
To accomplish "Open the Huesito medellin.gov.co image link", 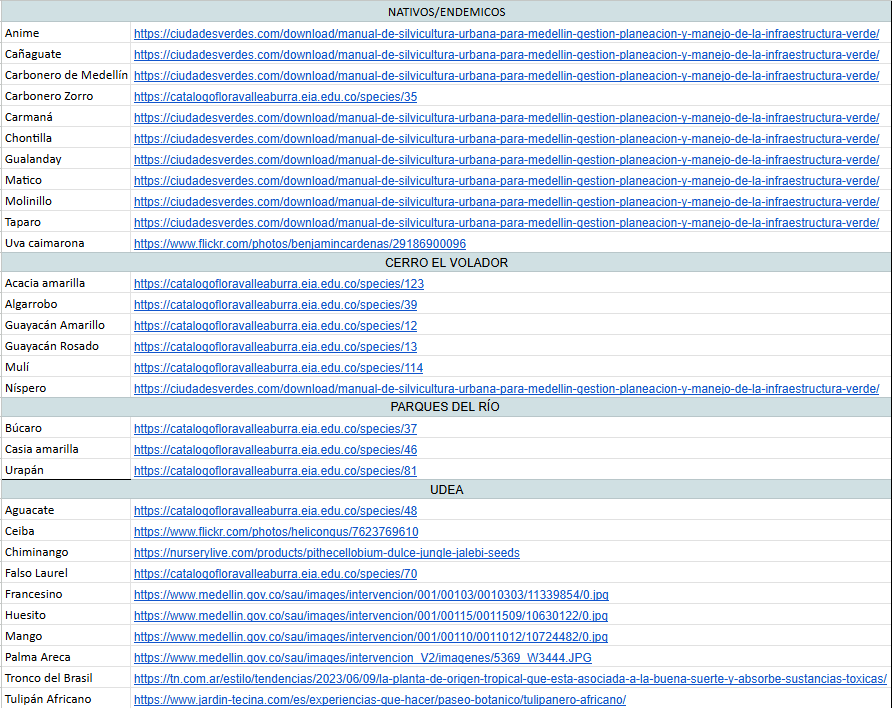I will pos(371,616).
